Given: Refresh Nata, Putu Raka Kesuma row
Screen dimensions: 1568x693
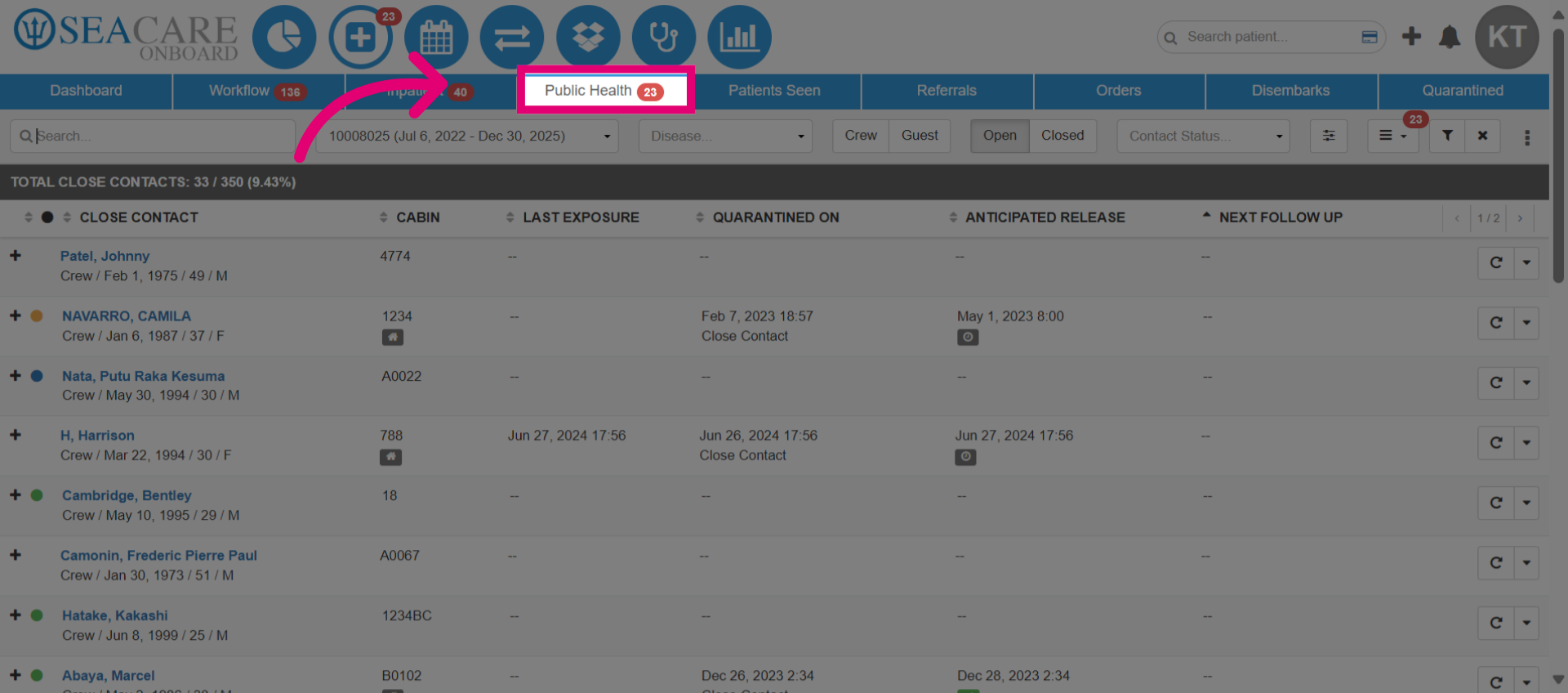Looking at the screenshot, I should (x=1496, y=382).
